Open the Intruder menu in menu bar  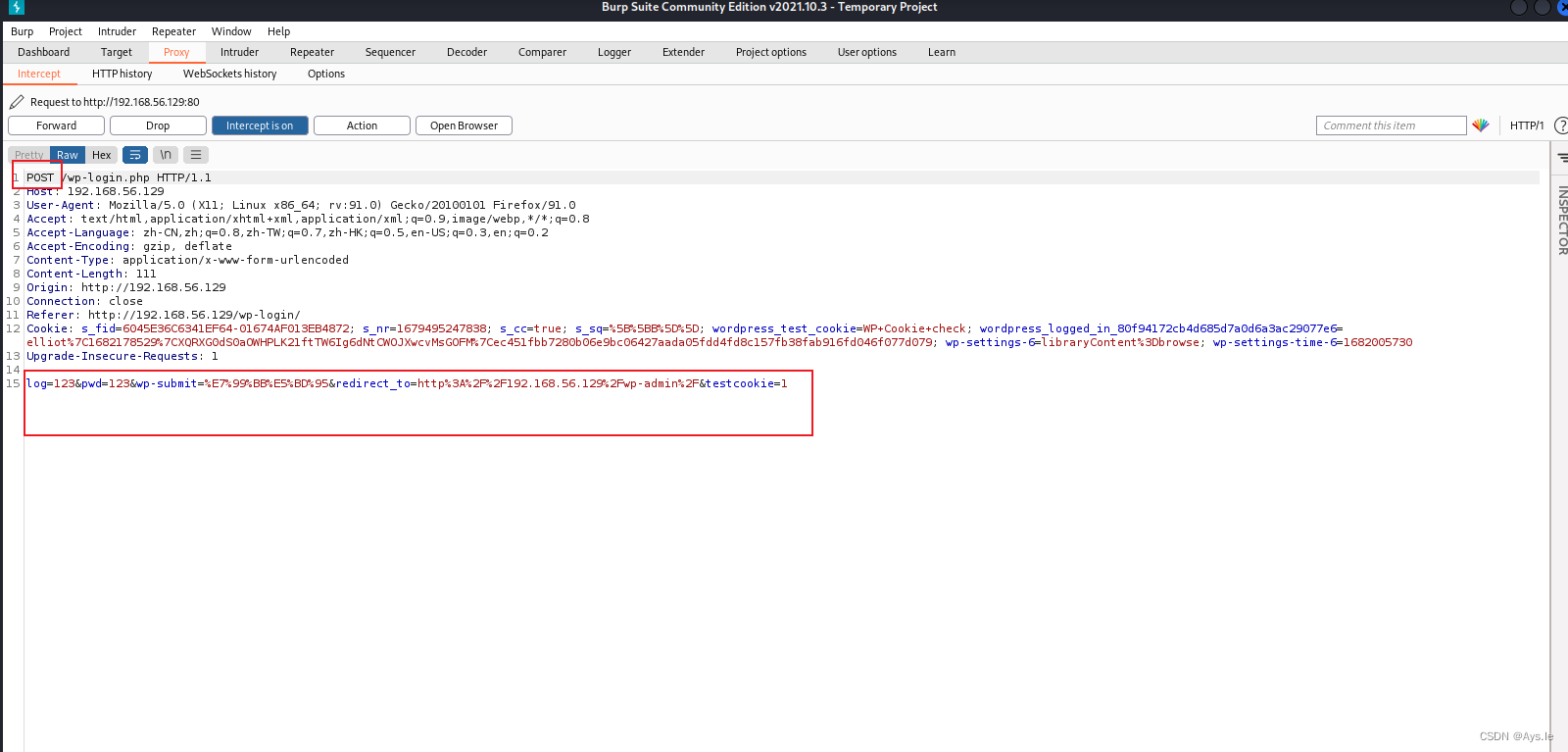(117, 31)
